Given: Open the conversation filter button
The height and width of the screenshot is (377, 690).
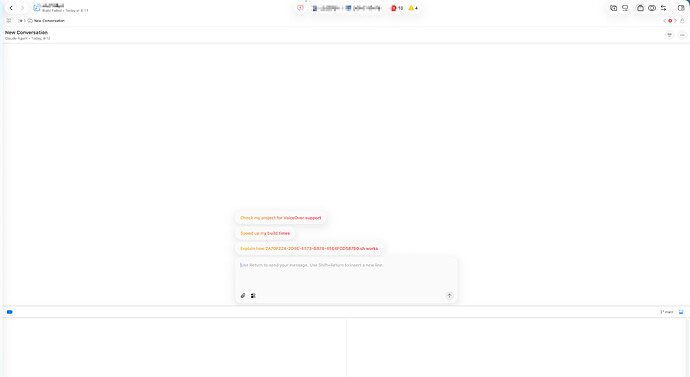Looking at the screenshot, I should coord(669,35).
